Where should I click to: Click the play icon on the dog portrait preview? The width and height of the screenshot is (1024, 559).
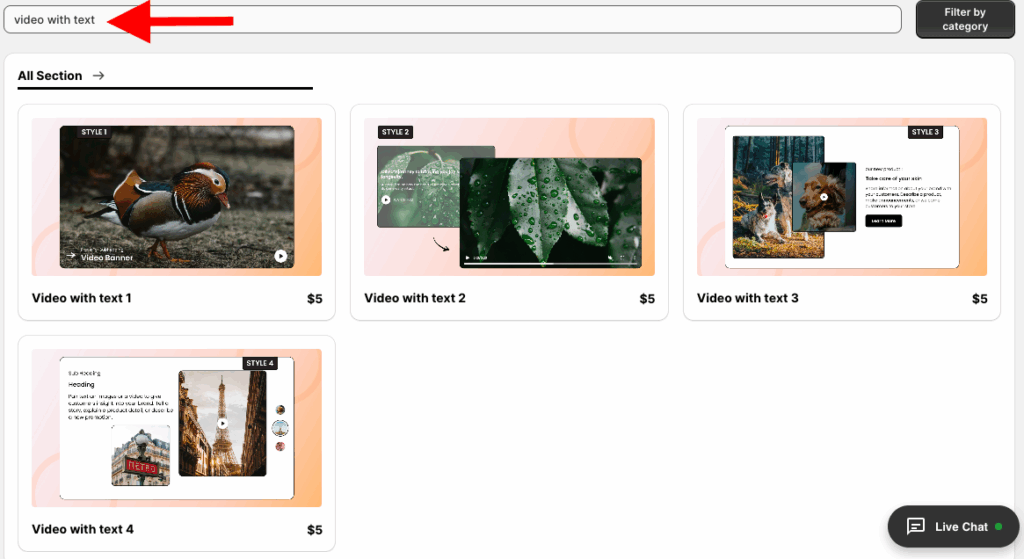point(824,197)
